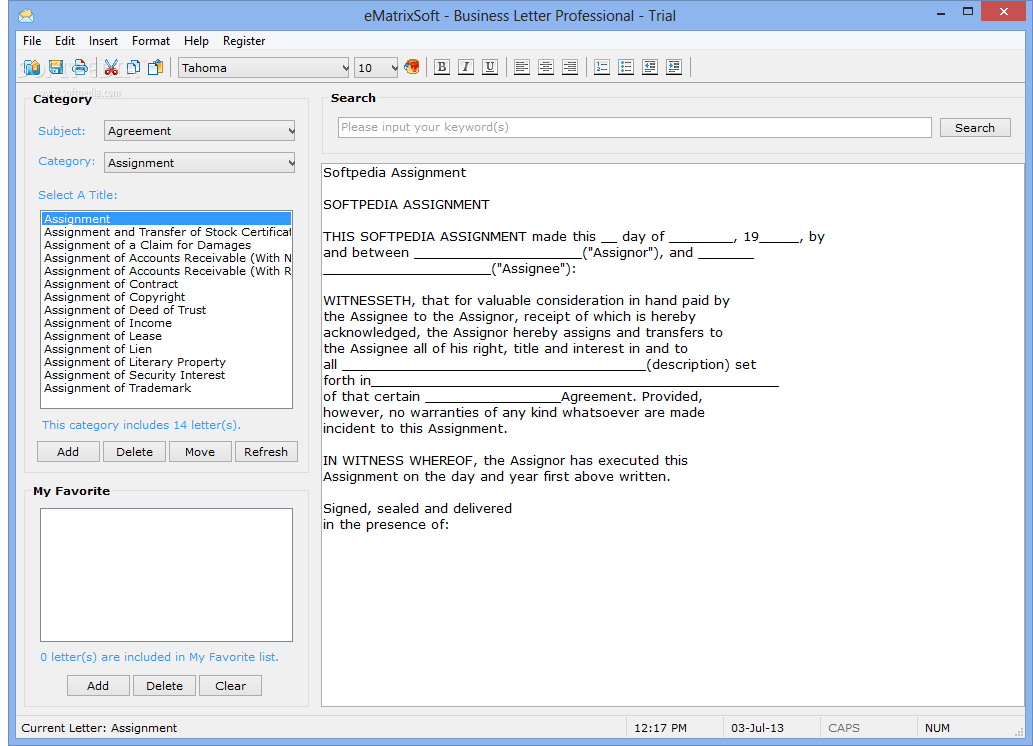Open the Edit menu
Image resolution: width=1033 pixels, height=746 pixels.
(x=65, y=41)
